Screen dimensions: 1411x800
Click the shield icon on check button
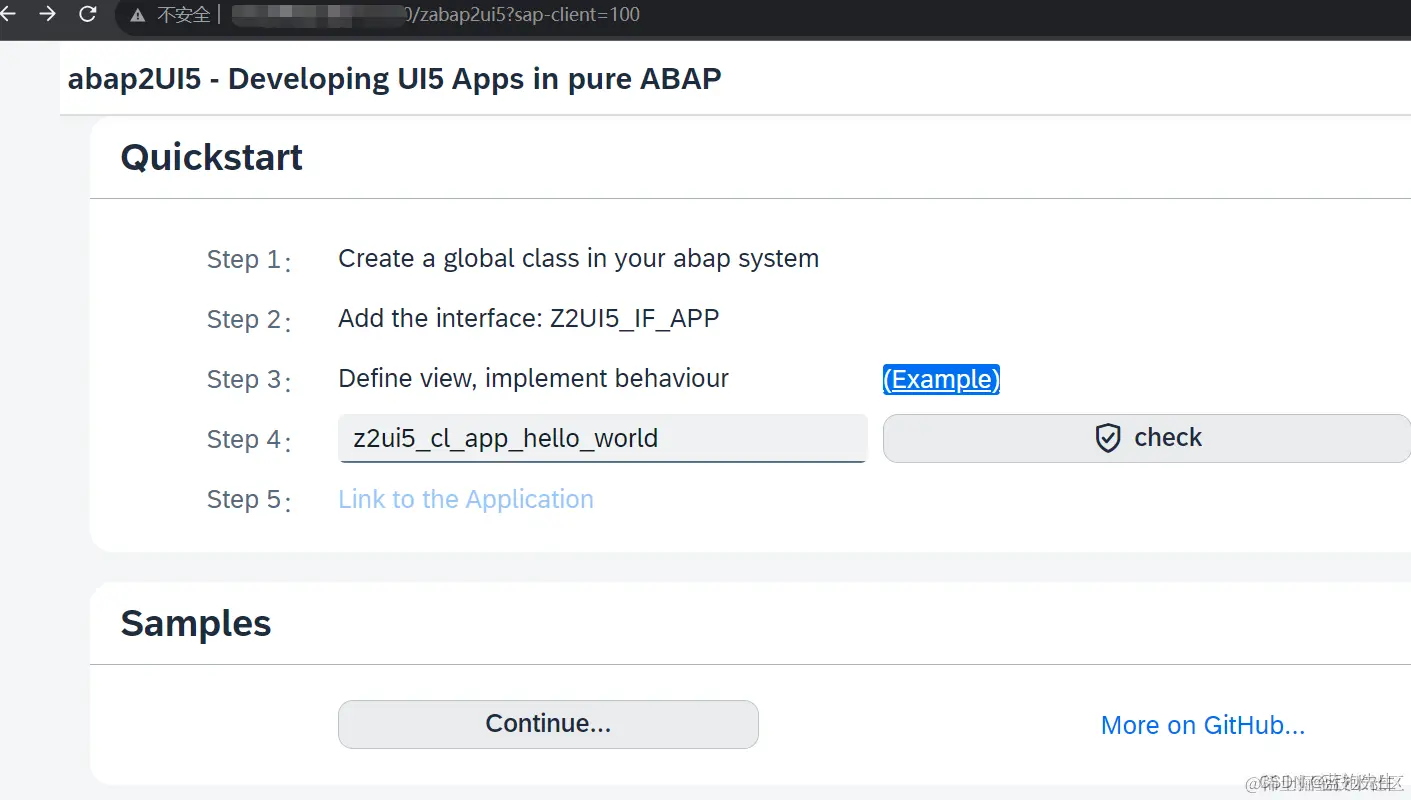[1108, 438]
